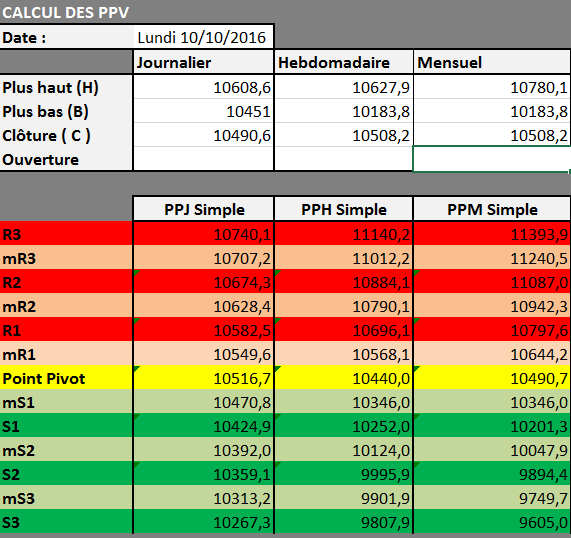The height and width of the screenshot is (538, 571).
Task: Select the date cell Lundi 10/10/2016
Action: [203, 37]
